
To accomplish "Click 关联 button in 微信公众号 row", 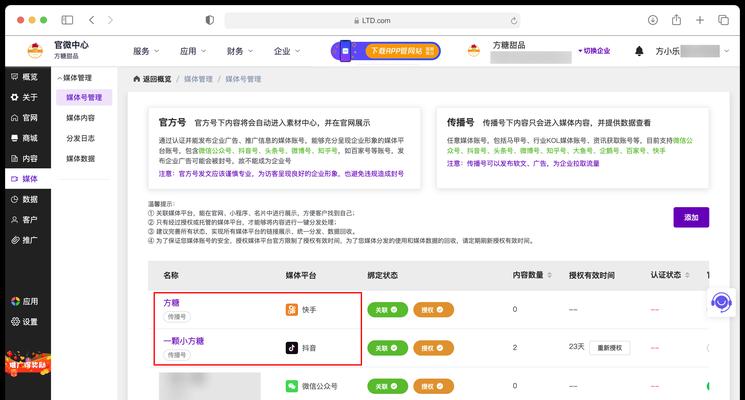I will (x=387, y=386).
